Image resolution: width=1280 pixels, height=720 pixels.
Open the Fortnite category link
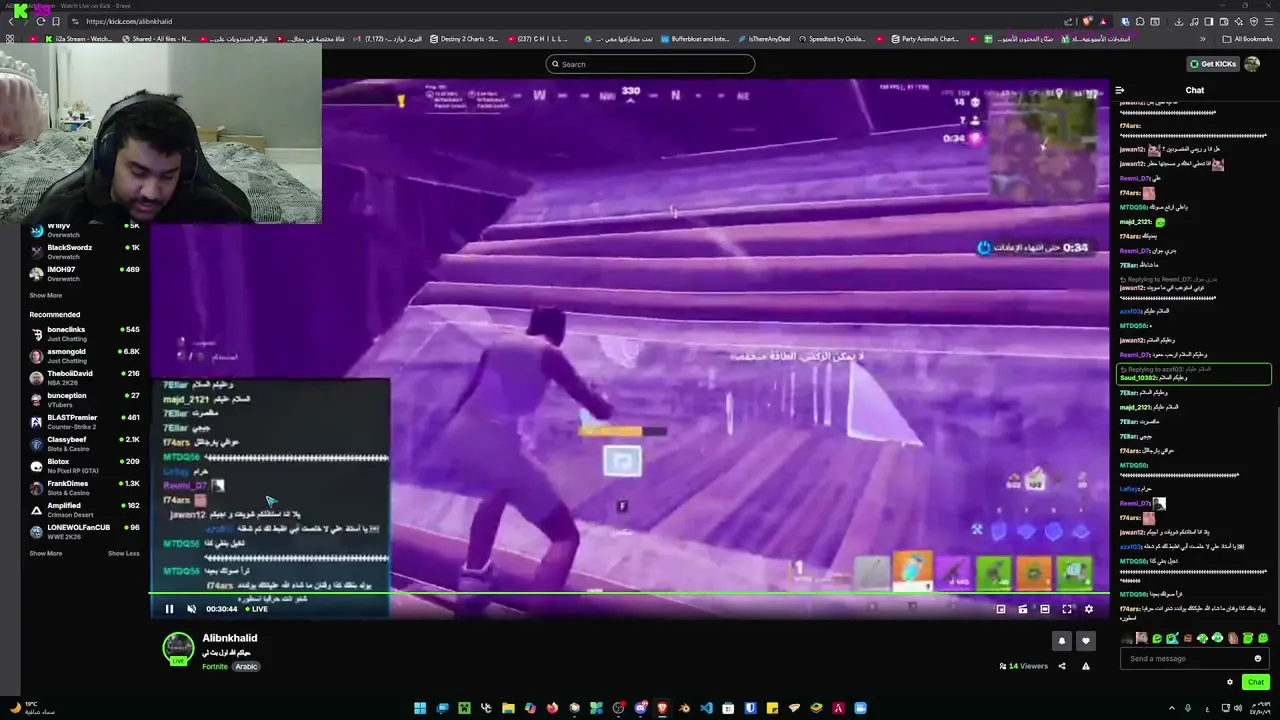pos(215,666)
